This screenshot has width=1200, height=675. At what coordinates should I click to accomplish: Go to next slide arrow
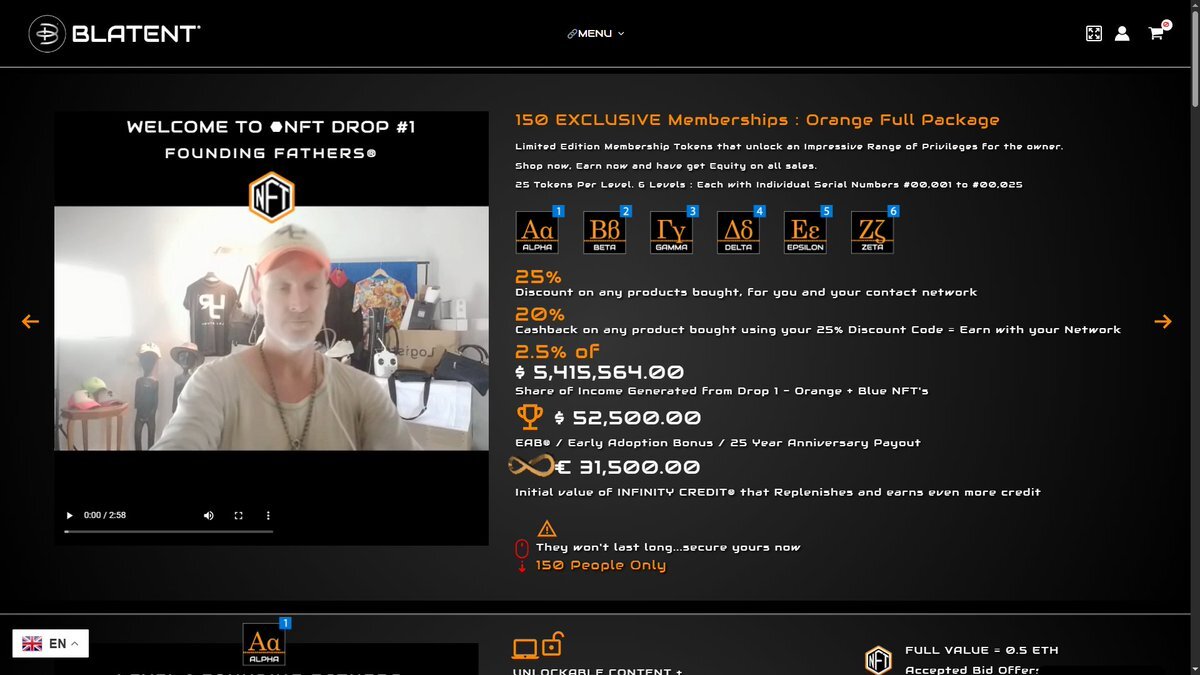(x=1162, y=321)
